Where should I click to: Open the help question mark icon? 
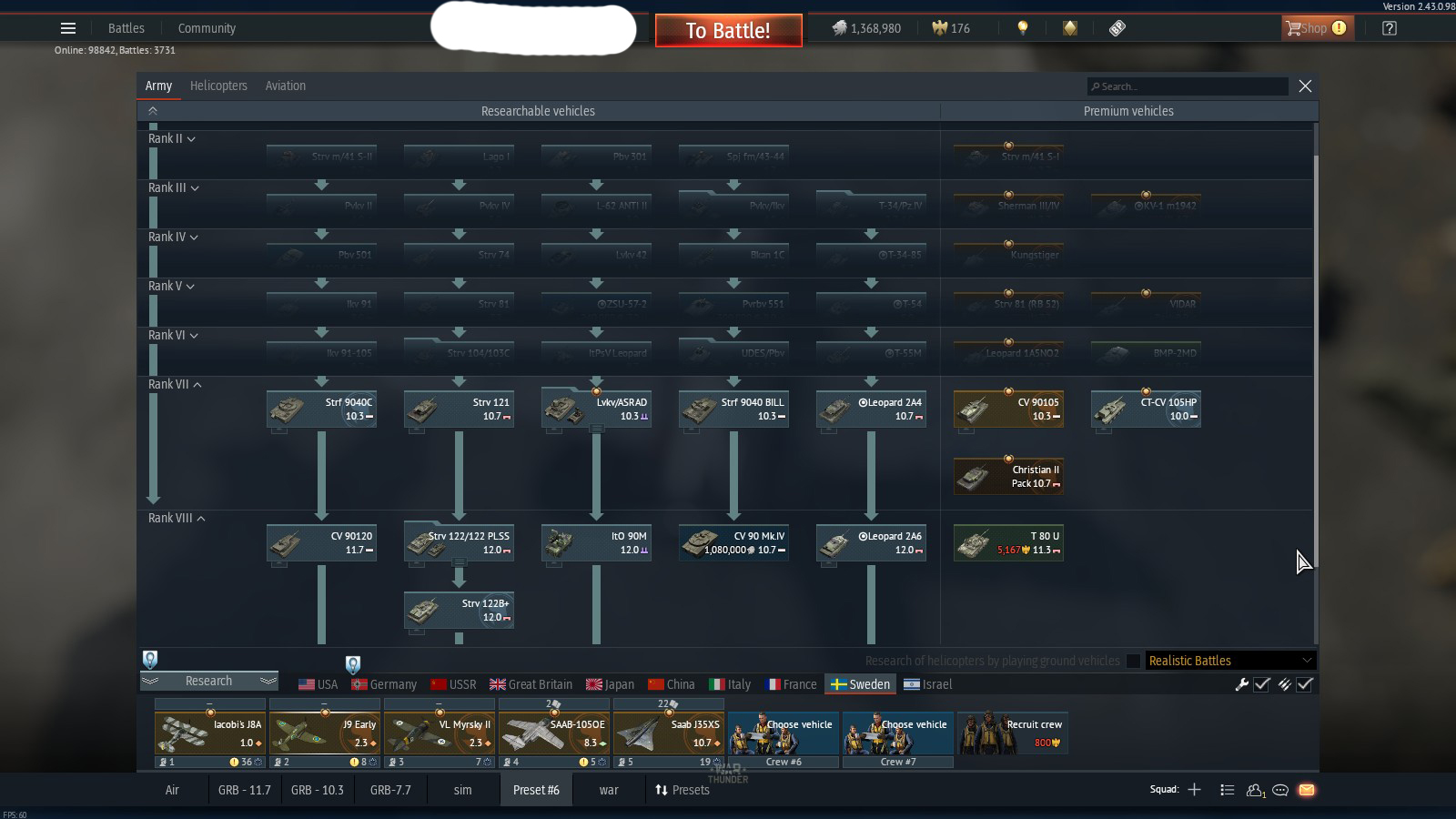1389,28
